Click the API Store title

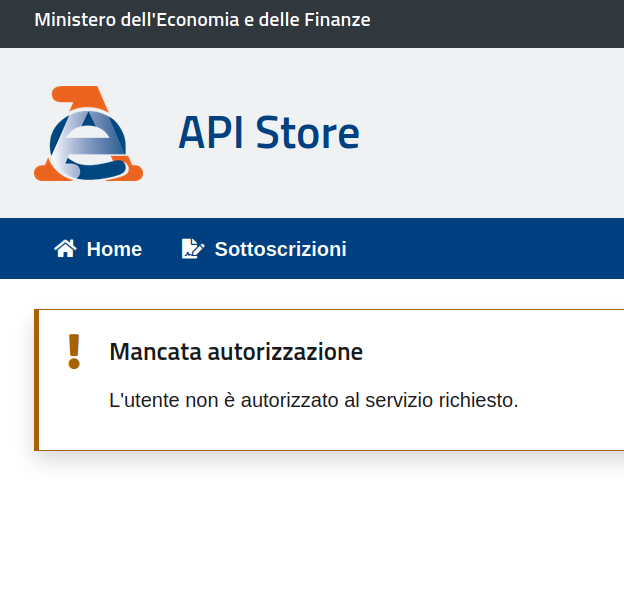click(268, 133)
